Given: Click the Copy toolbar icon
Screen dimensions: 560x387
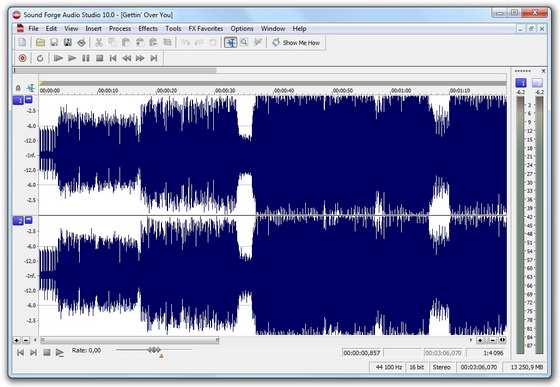Looking at the screenshot, I should (112, 42).
